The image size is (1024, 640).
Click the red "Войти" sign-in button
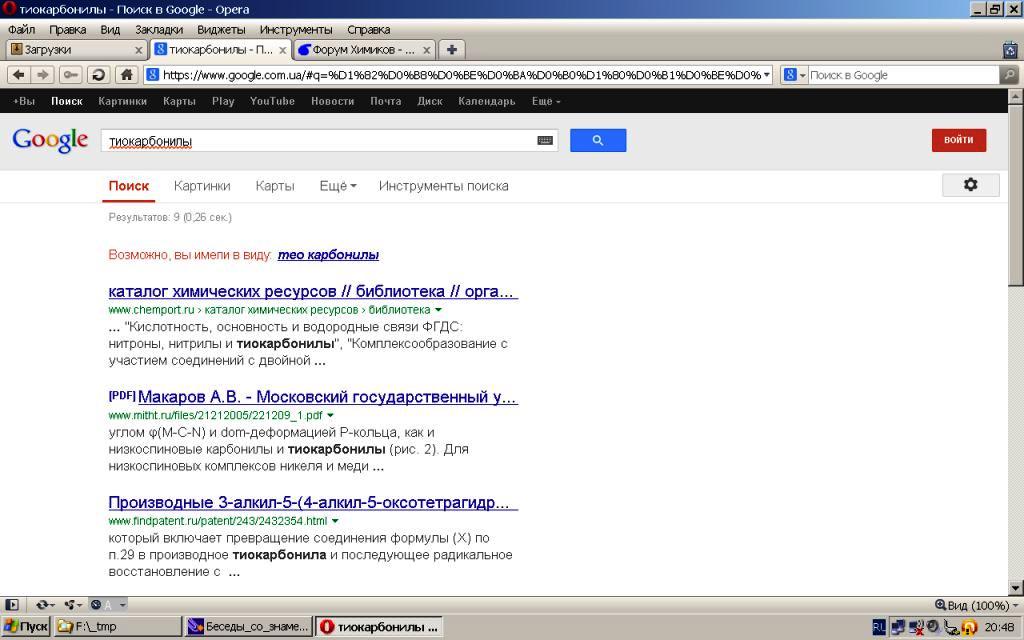click(958, 140)
